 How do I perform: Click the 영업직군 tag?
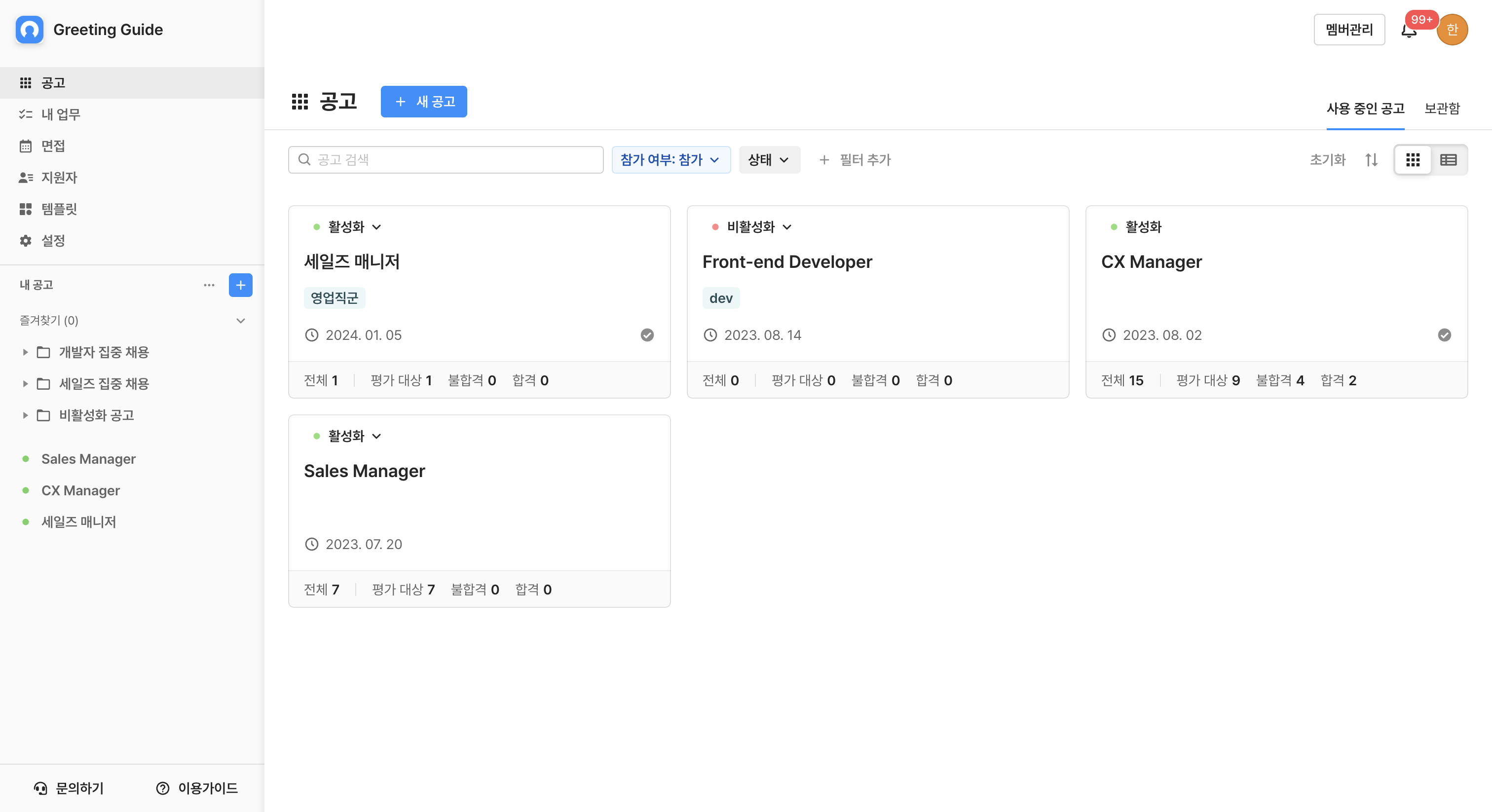334,297
